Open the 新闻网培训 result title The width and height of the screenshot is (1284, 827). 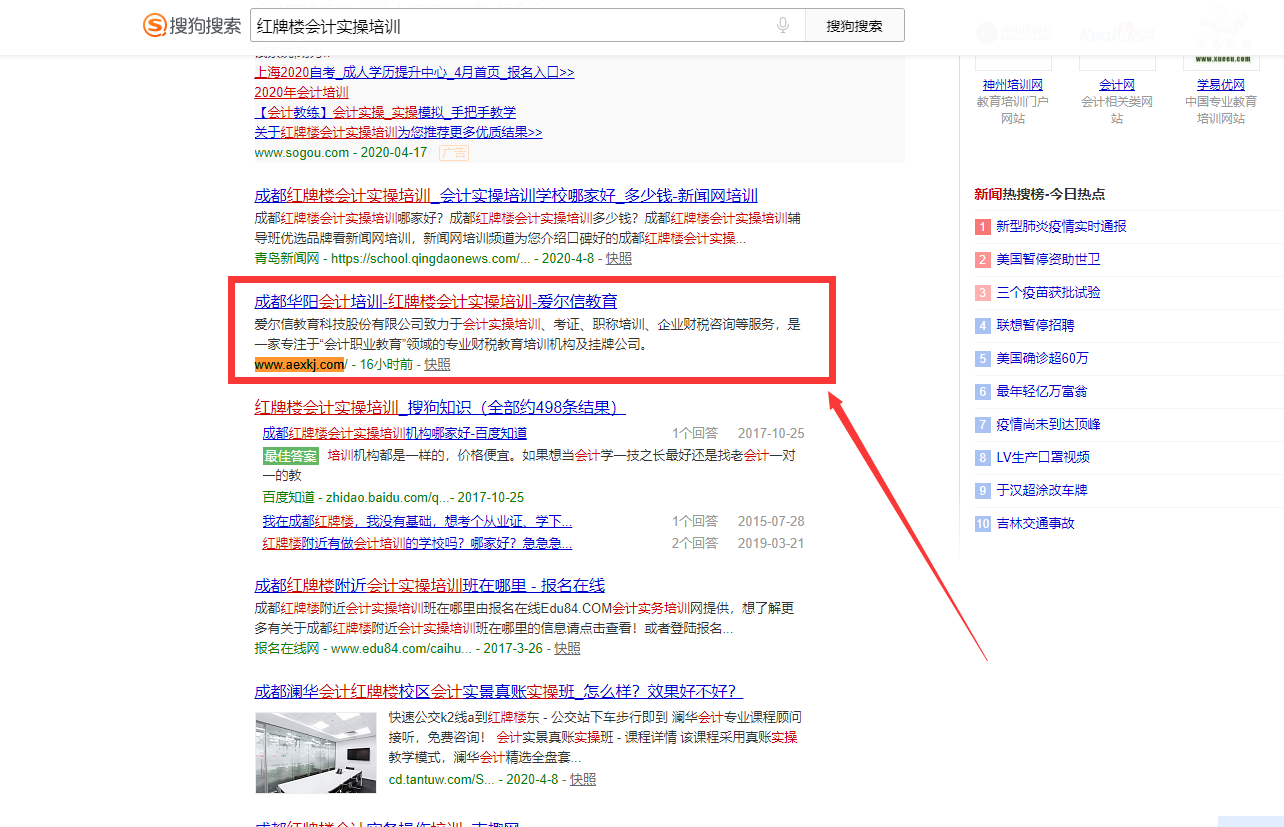pyautogui.click(x=506, y=196)
